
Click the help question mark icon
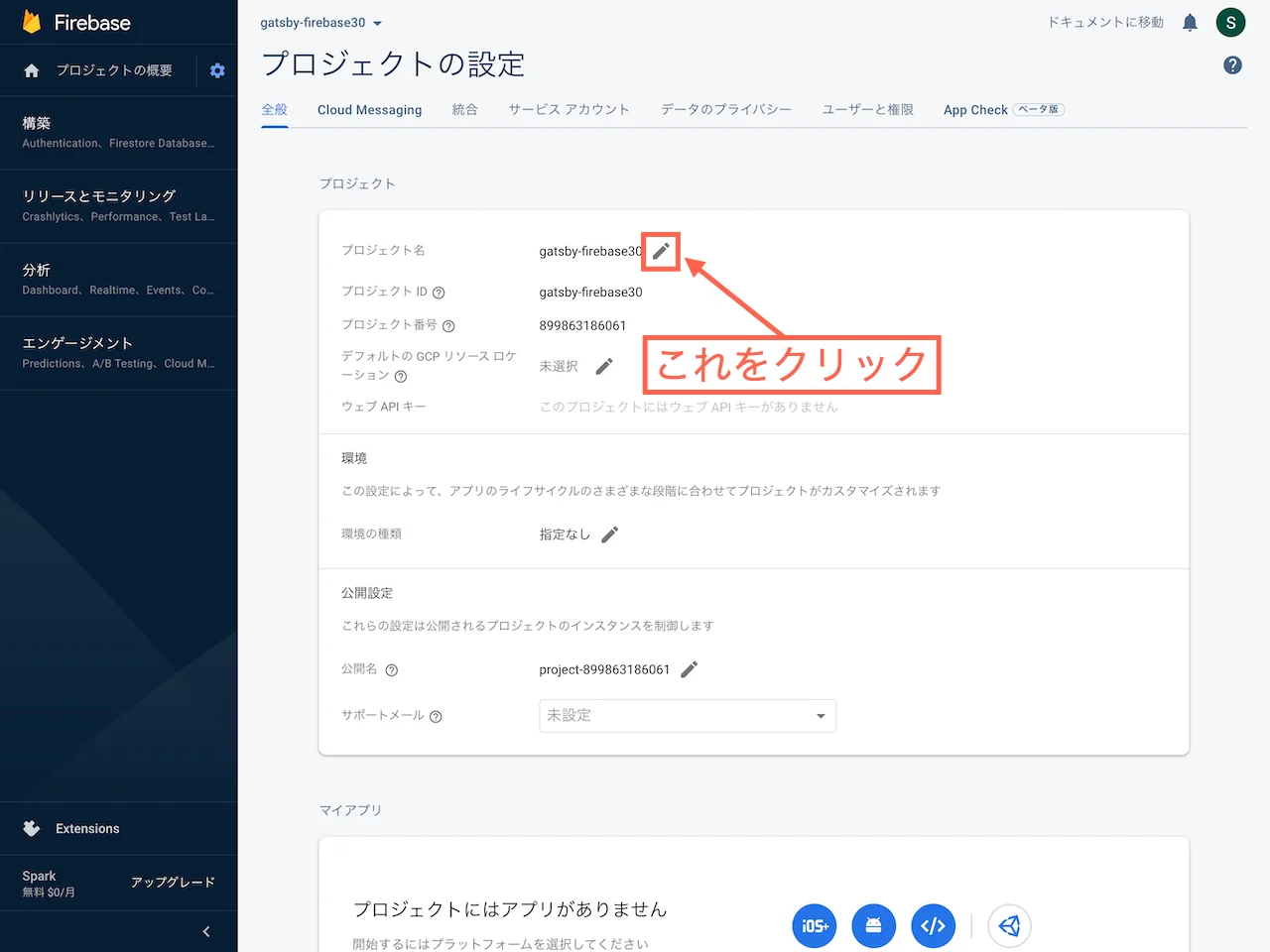tap(1232, 64)
